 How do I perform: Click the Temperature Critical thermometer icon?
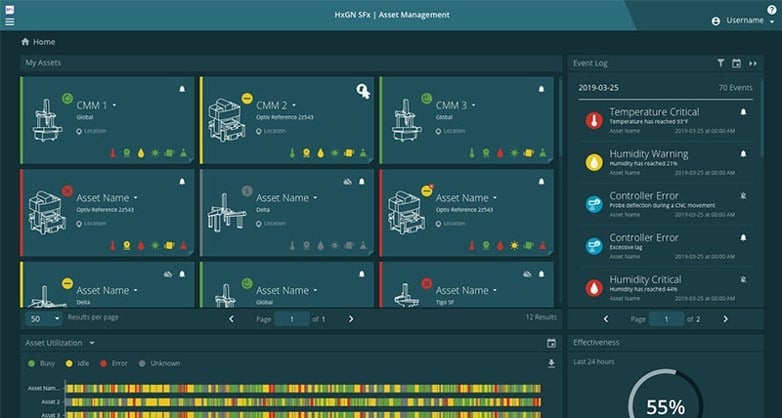click(x=594, y=120)
